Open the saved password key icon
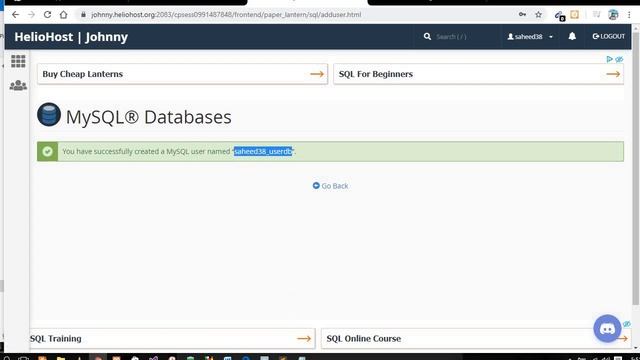The width and height of the screenshot is (640, 360). click(522, 15)
